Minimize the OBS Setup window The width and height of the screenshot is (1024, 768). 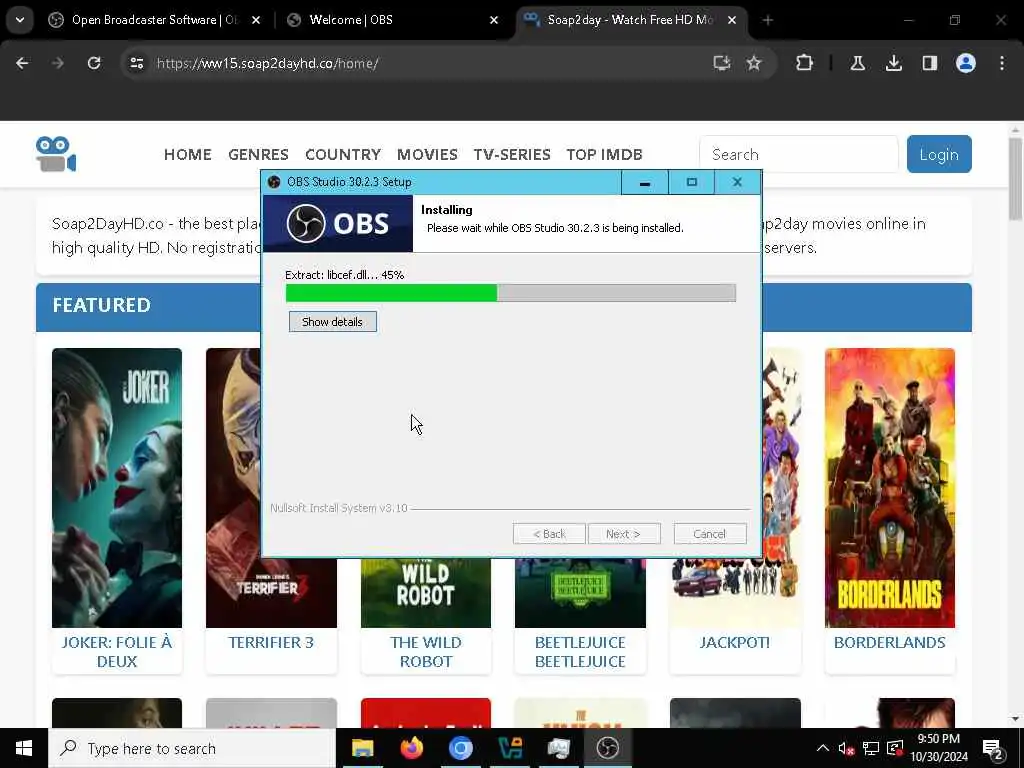click(645, 182)
